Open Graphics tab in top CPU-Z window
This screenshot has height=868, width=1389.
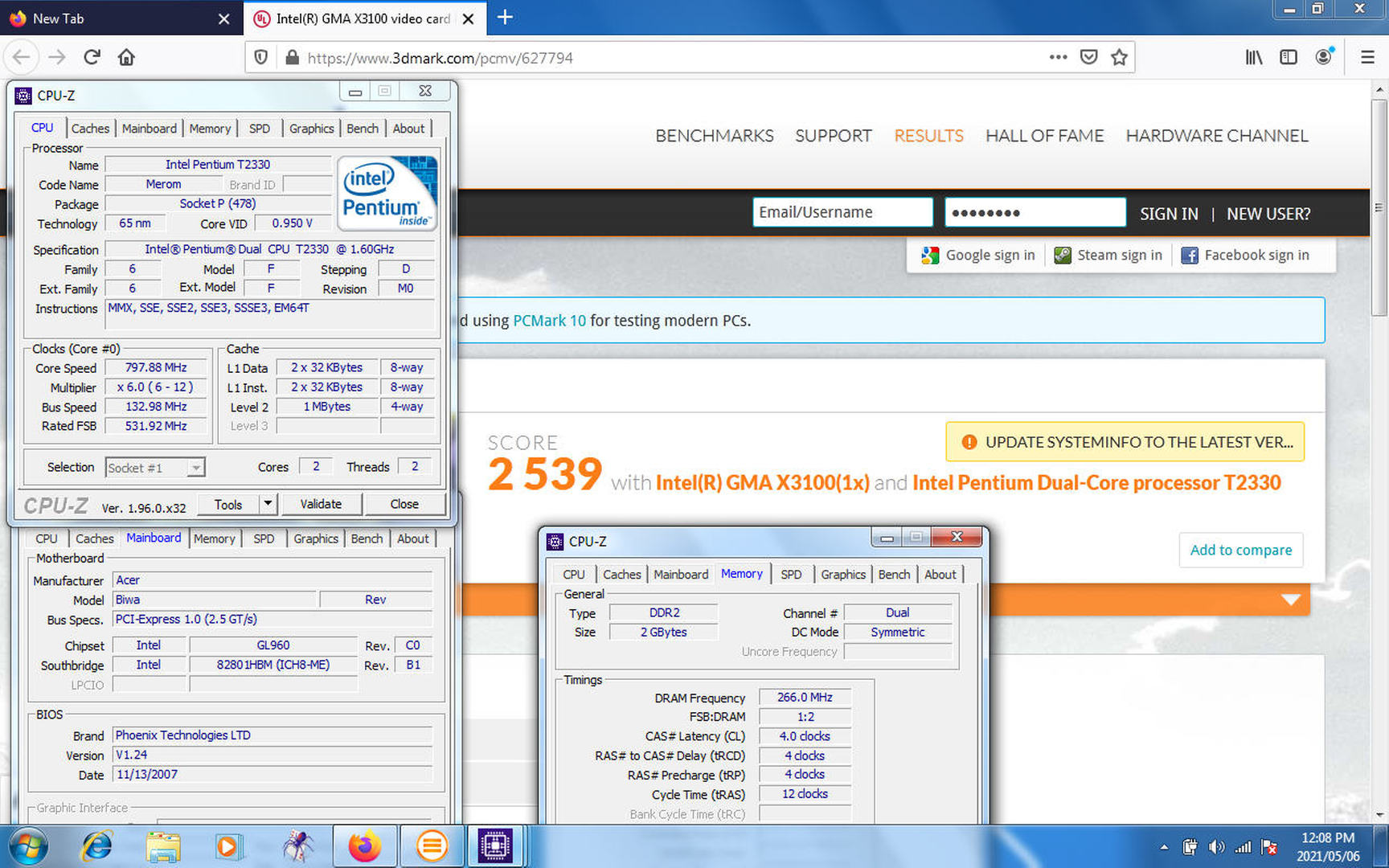311,129
